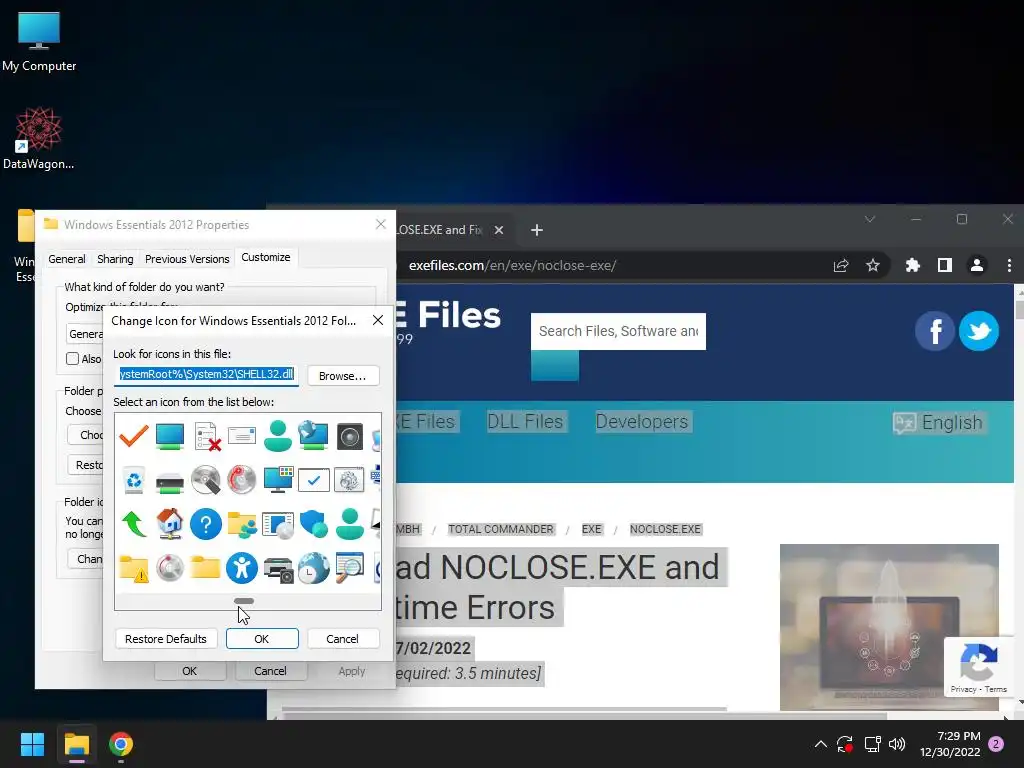Image resolution: width=1024 pixels, height=768 pixels.
Task: Open the volume control tray icon
Action: tap(898, 744)
